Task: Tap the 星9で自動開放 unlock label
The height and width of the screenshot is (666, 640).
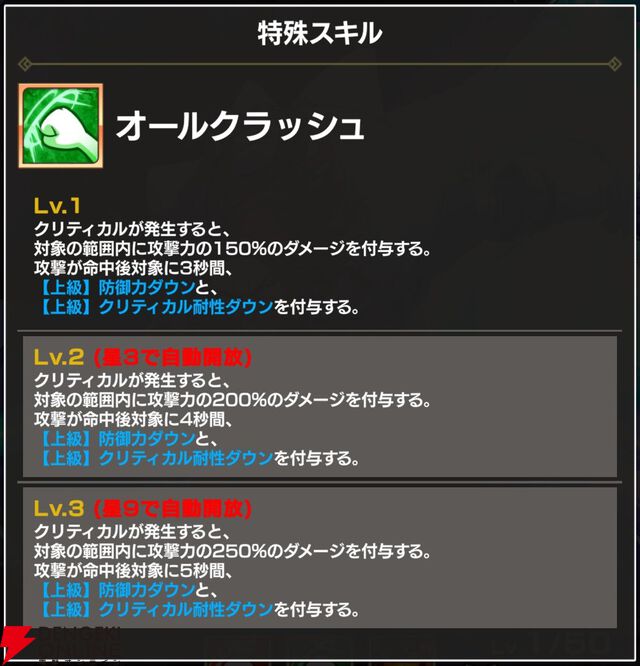Action: [x=173, y=508]
